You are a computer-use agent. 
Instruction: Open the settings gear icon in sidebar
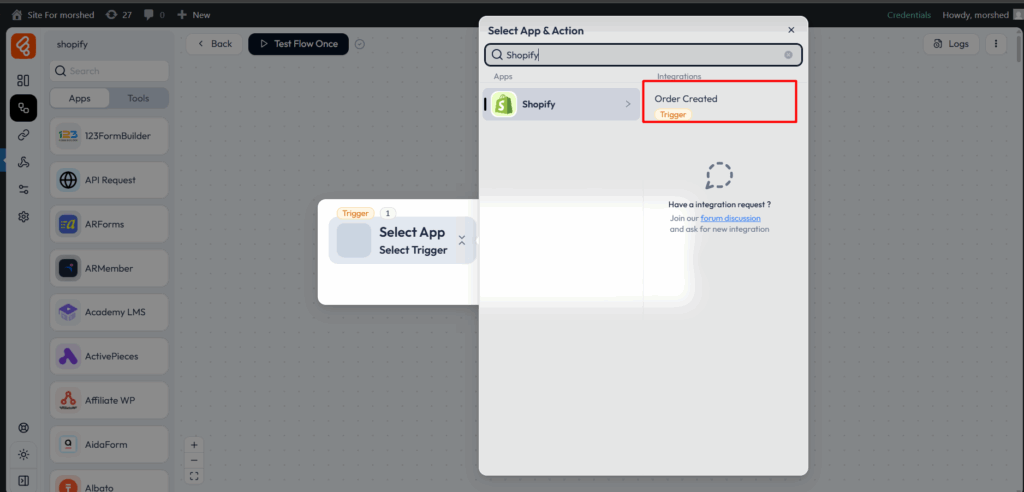pyautogui.click(x=24, y=216)
